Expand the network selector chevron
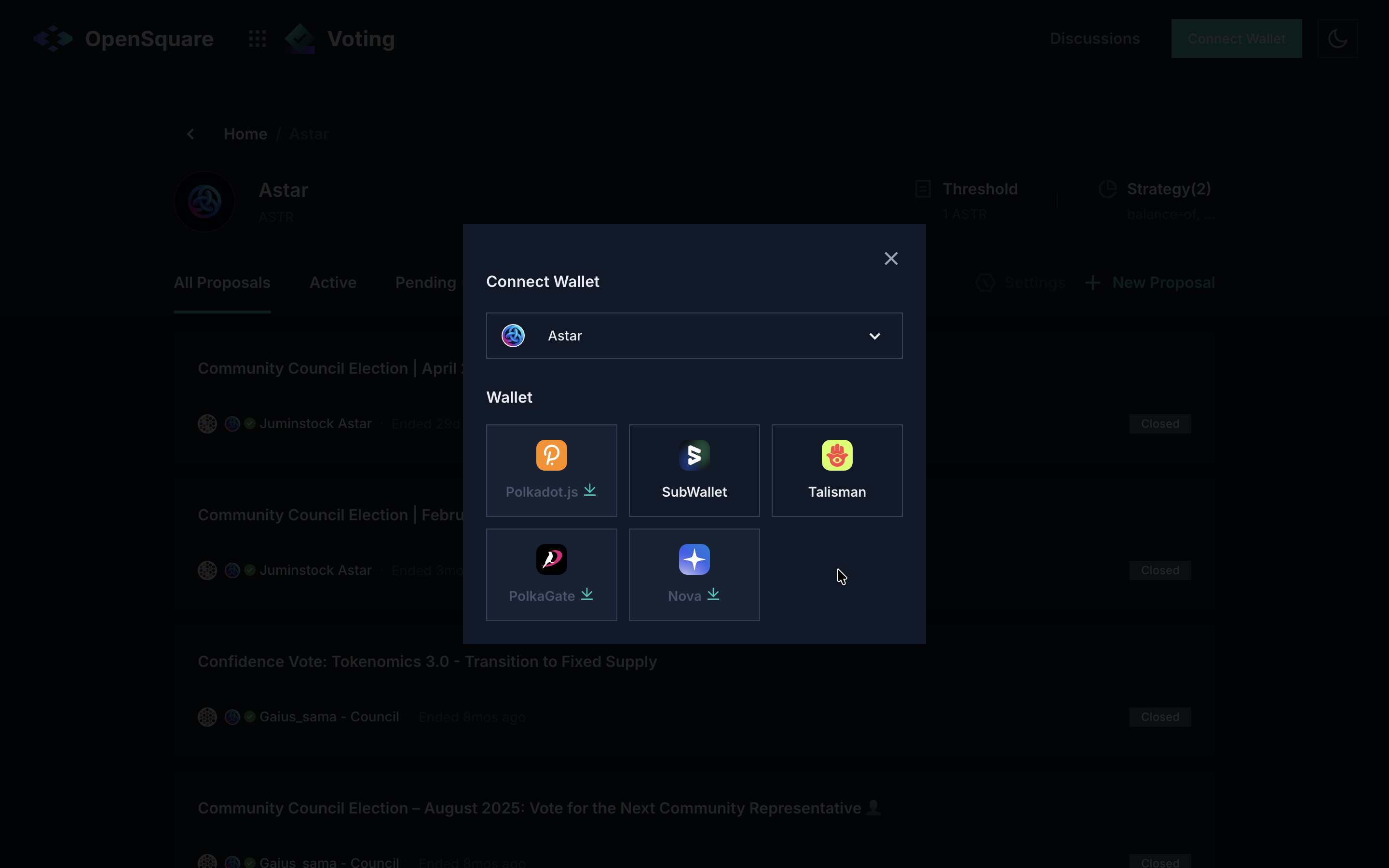1389x868 pixels. 874,336
